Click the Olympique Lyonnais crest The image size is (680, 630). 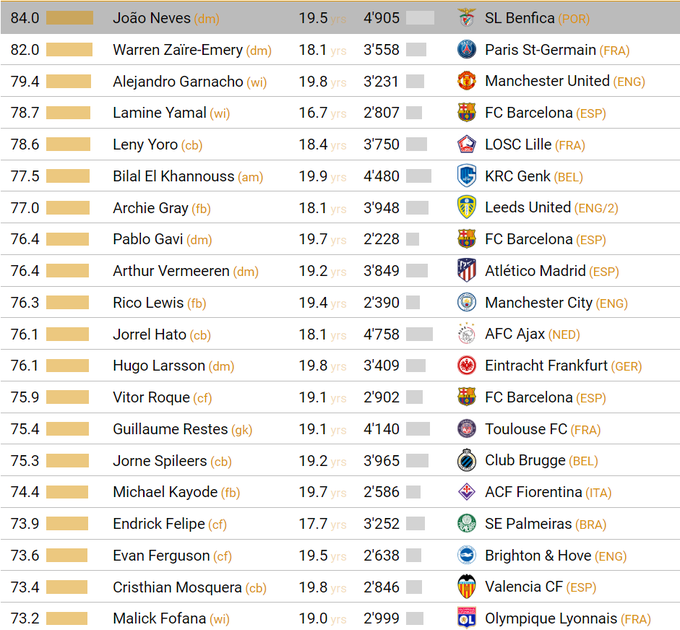click(467, 619)
